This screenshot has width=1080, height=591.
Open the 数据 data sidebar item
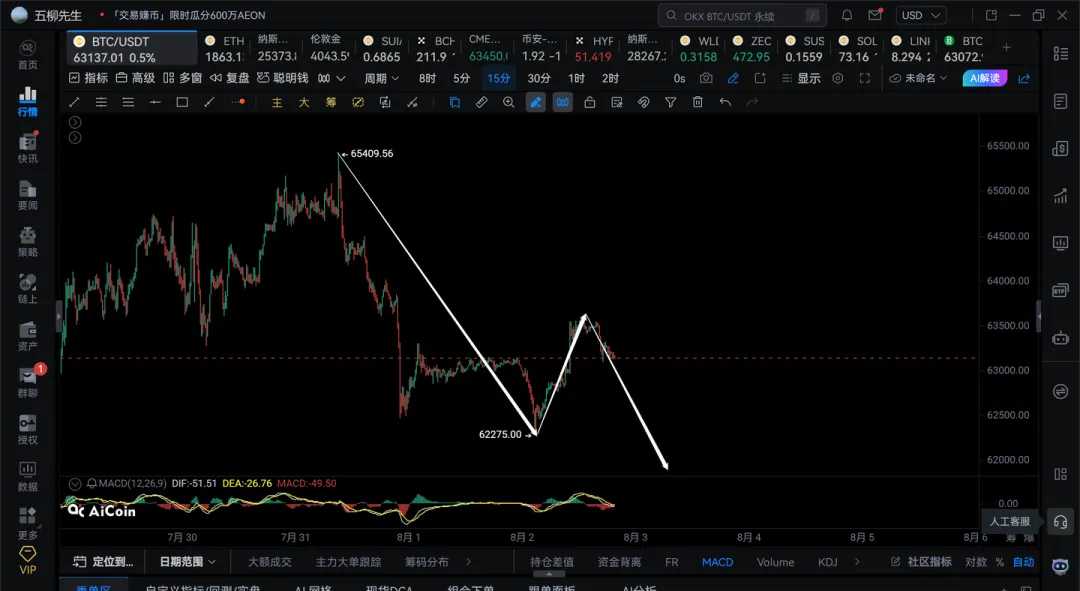click(28, 476)
